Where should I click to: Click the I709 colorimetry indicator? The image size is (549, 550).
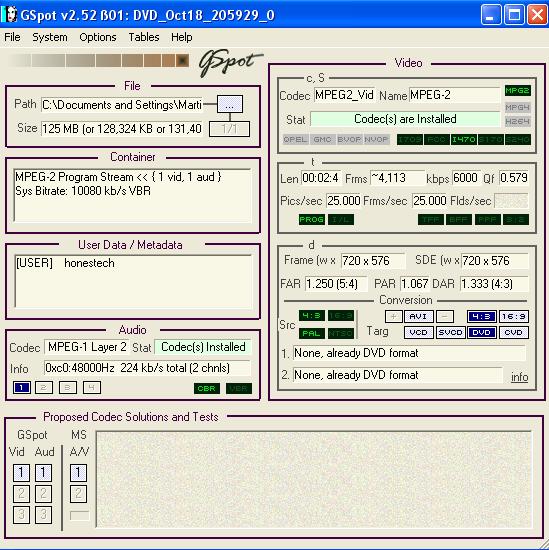(x=410, y=139)
